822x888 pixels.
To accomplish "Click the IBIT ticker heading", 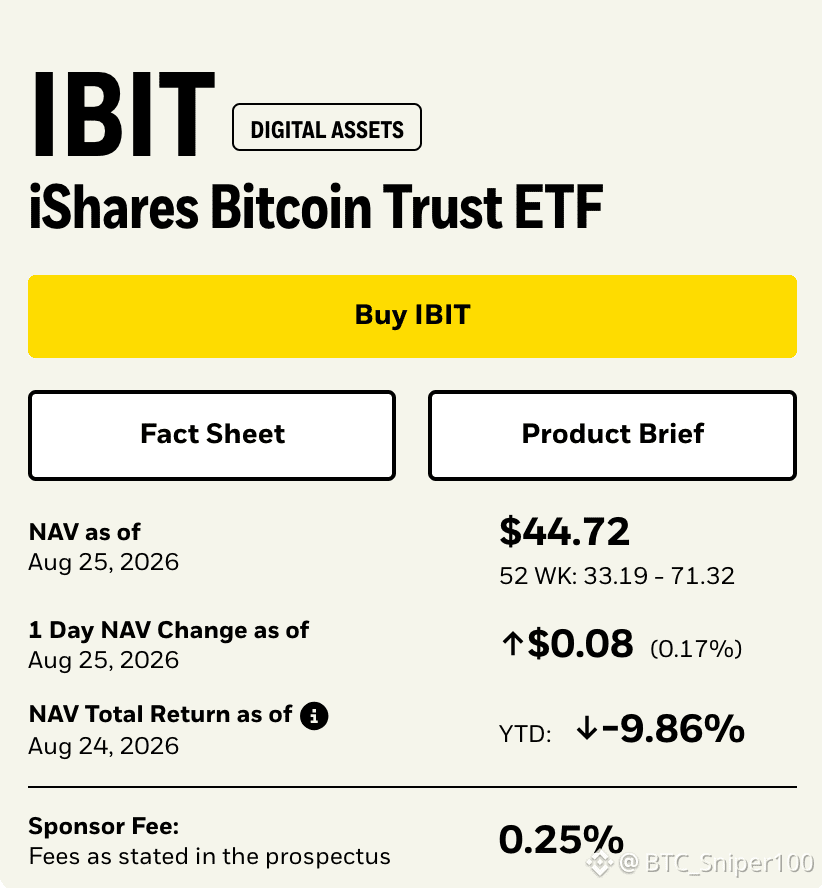I will [x=123, y=114].
